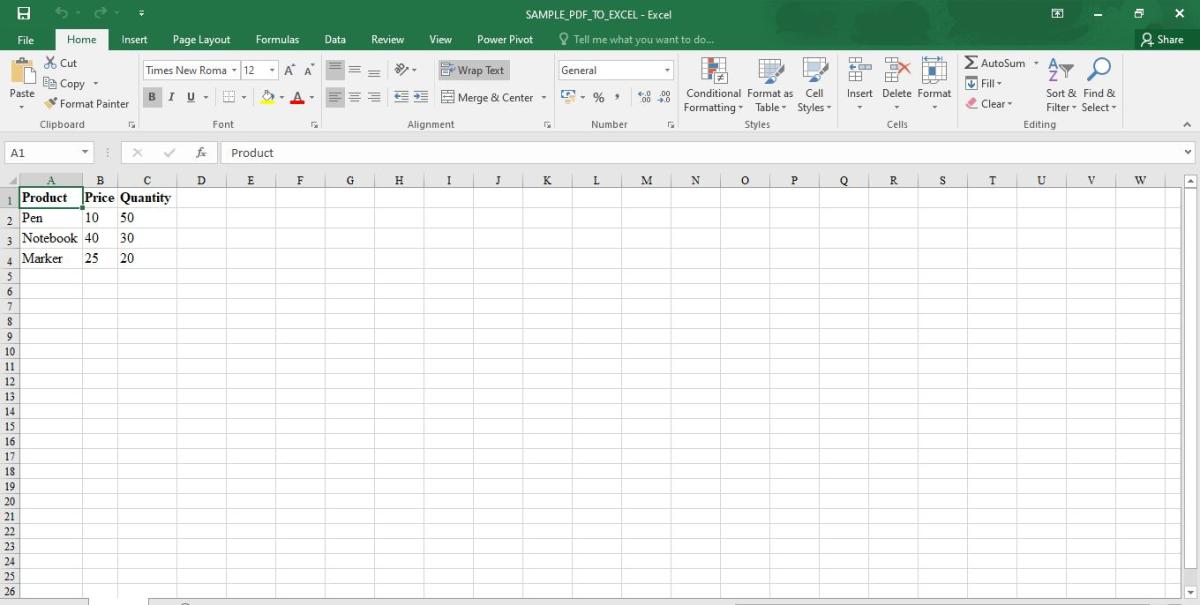Click the Format as Table icon
The image size is (1200, 605).
770,71
